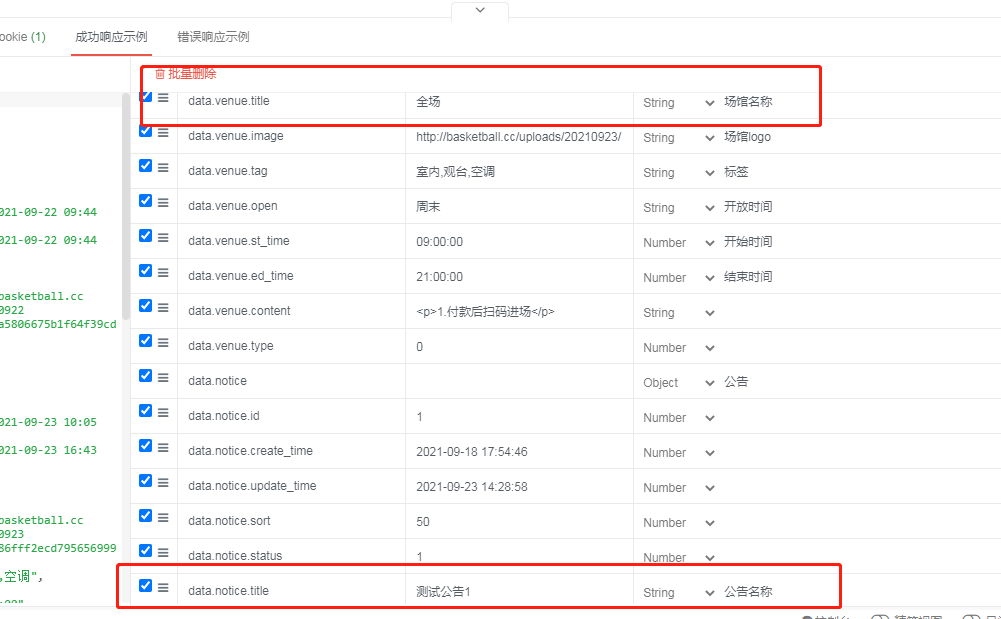The height and width of the screenshot is (619, 1001).
Task: Uncheck the data.notice.title checkbox
Action: [146, 586]
